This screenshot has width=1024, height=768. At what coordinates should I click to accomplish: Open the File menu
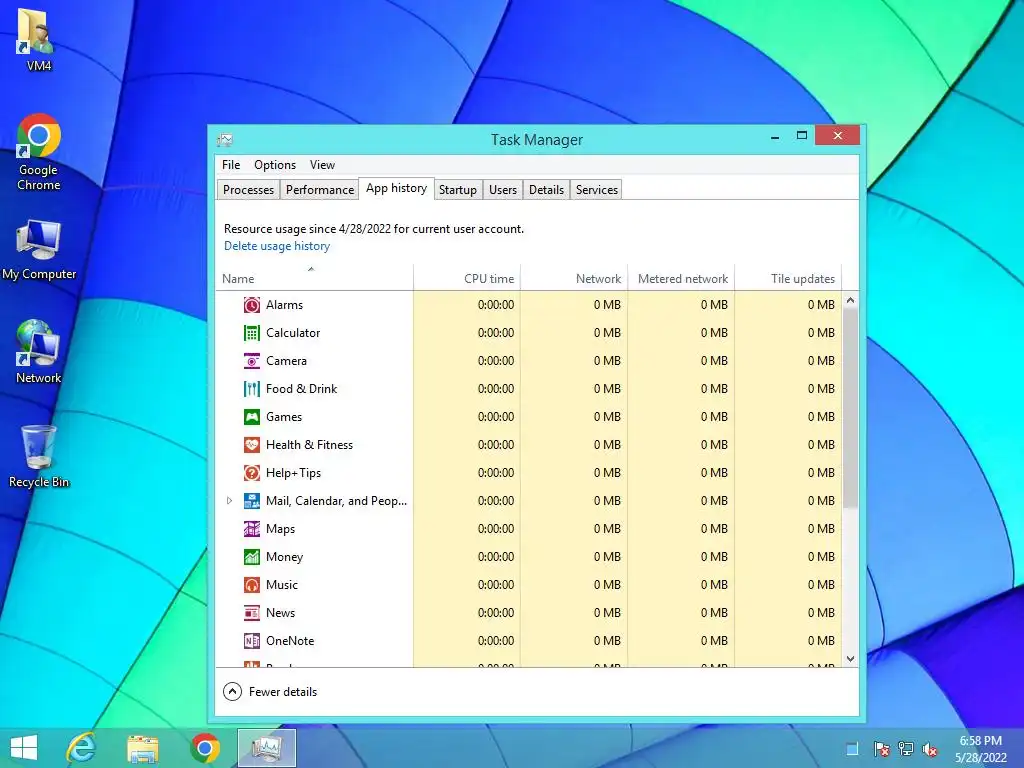pos(231,165)
